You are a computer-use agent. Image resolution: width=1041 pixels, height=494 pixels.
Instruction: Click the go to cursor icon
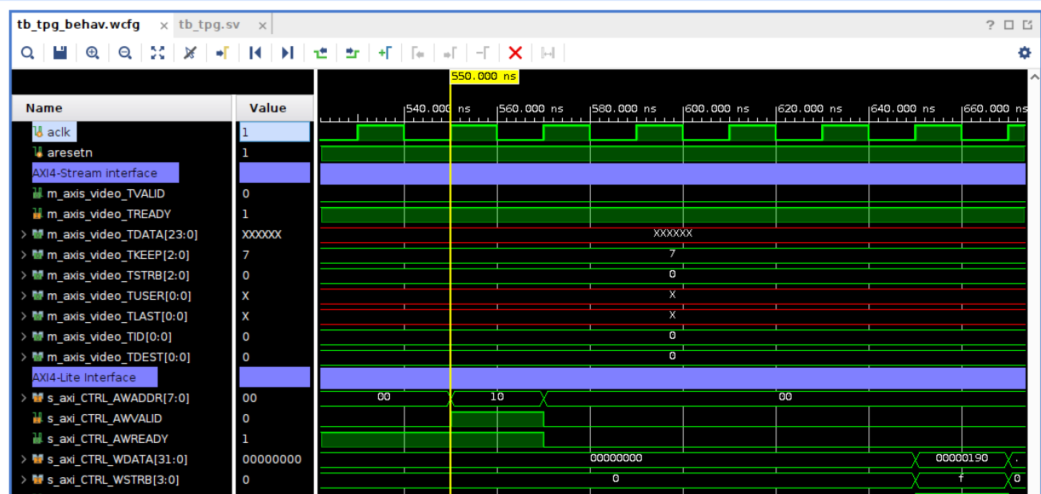click(222, 53)
